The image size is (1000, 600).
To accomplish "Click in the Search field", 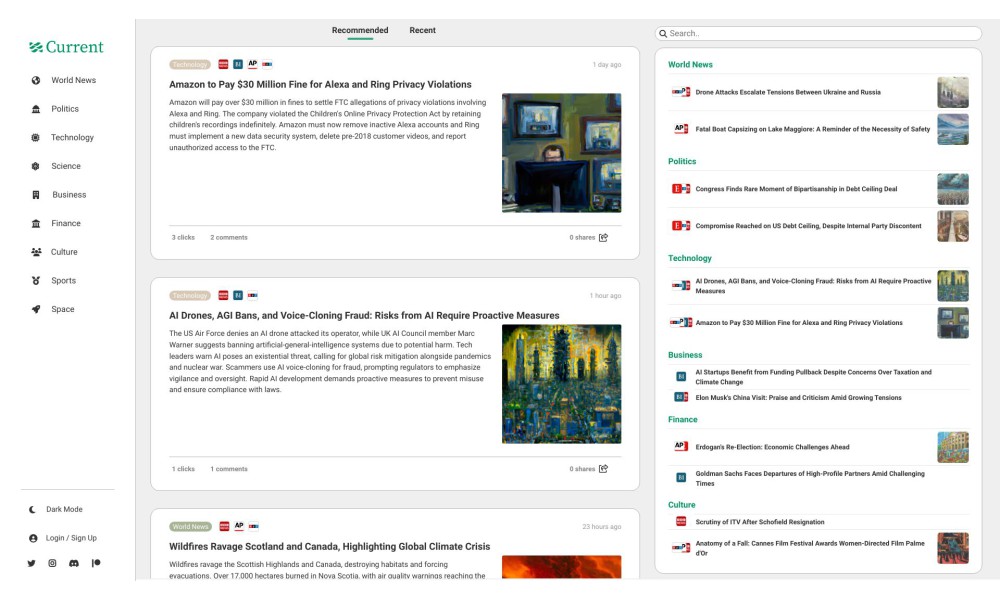I will pyautogui.click(x=818, y=34).
